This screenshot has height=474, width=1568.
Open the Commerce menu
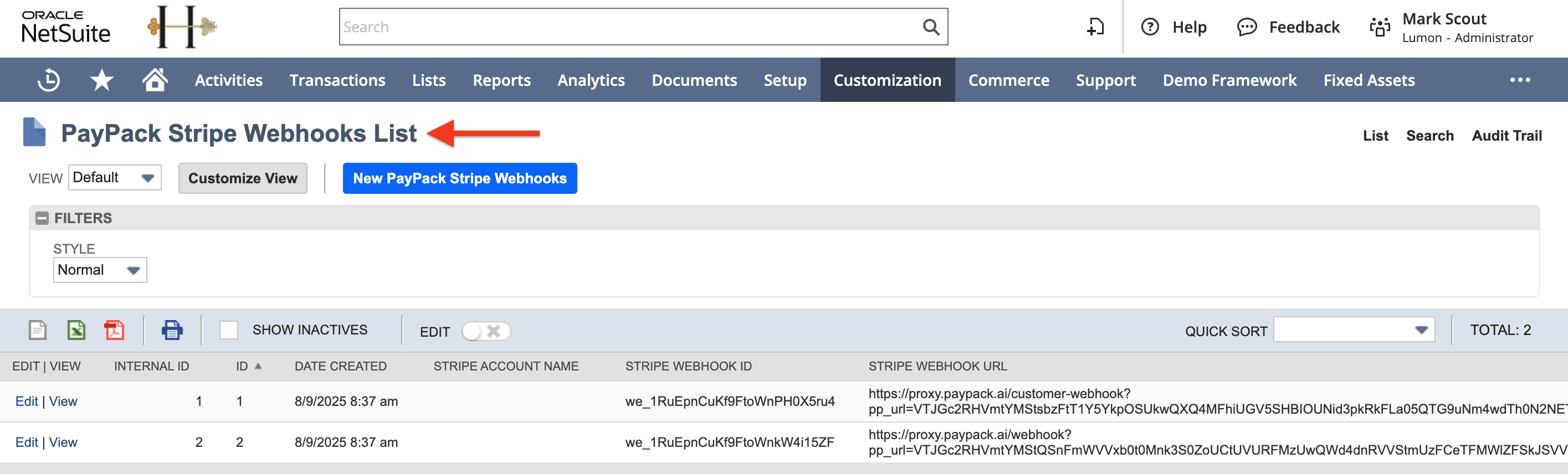(1008, 80)
